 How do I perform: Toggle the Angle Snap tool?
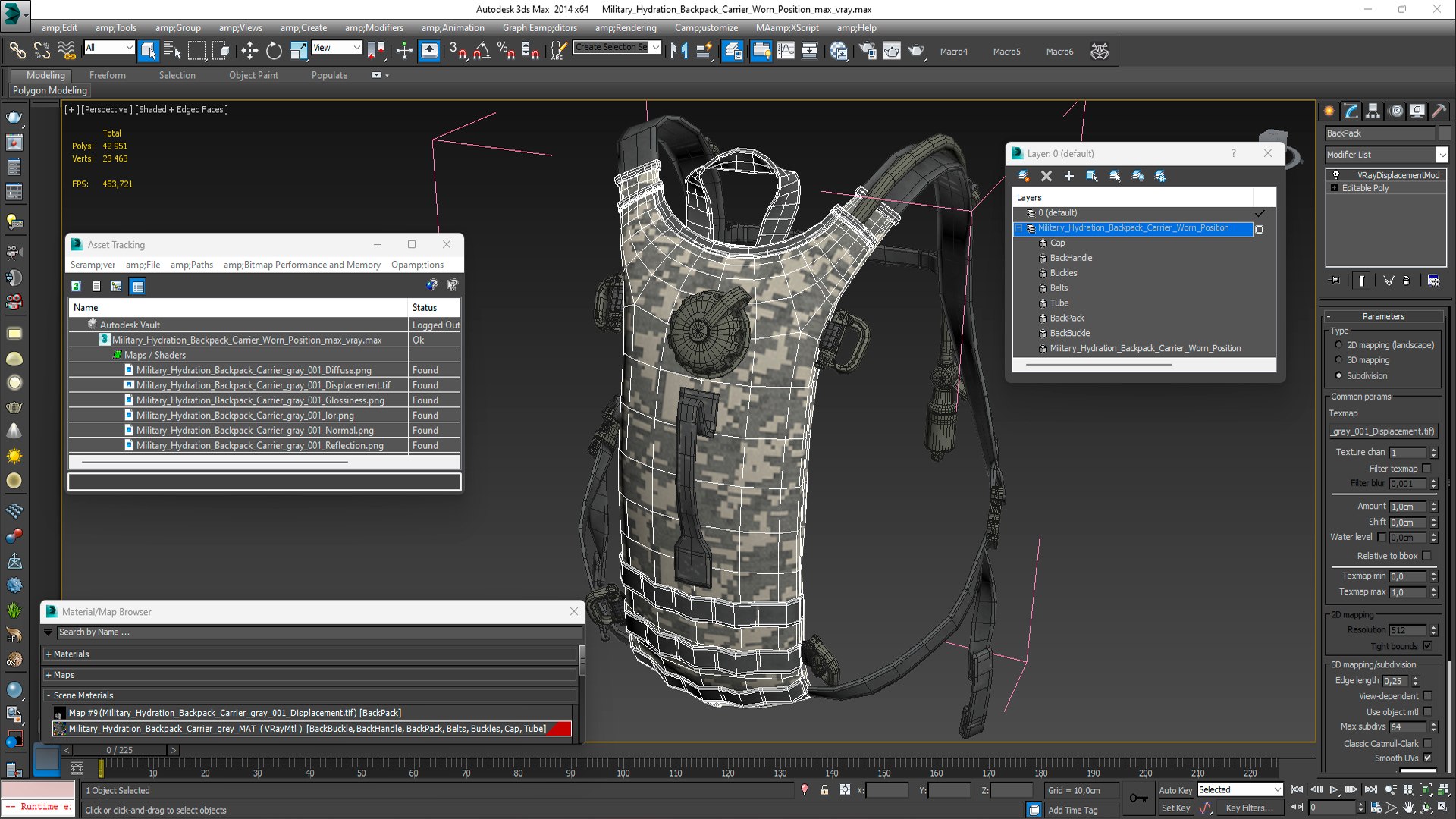click(482, 51)
